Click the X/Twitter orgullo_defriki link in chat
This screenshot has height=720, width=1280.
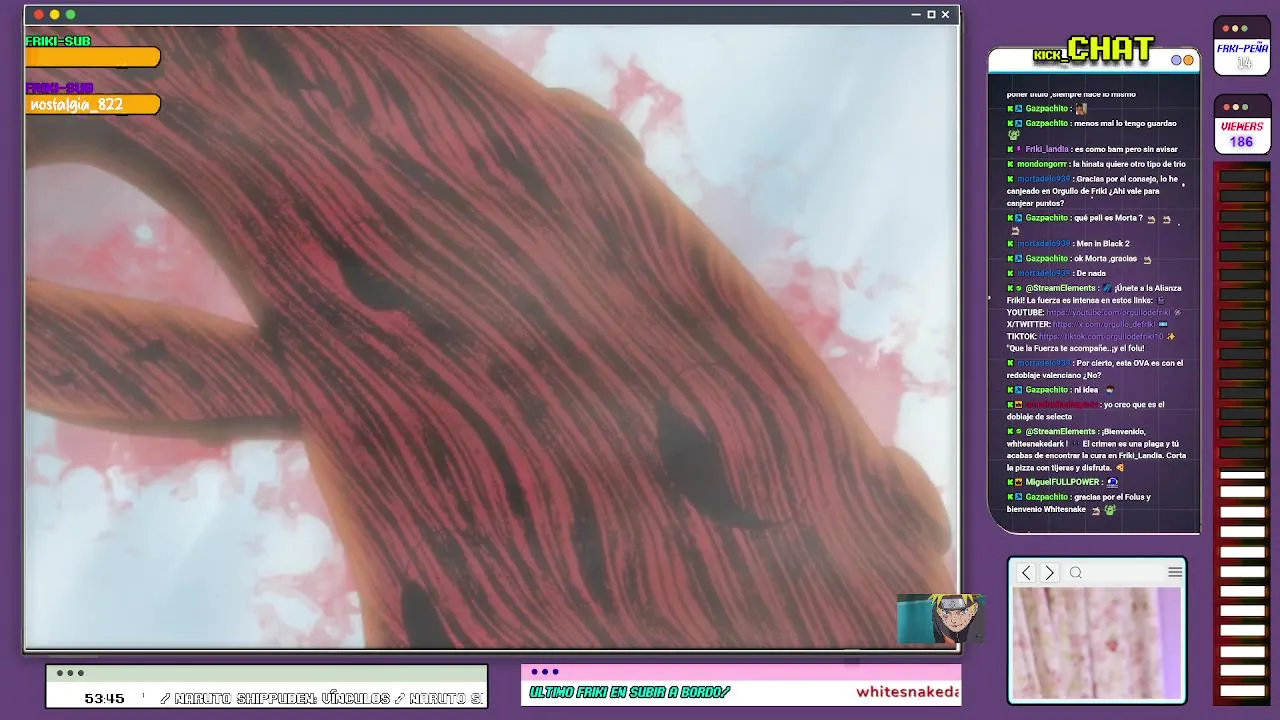(x=1104, y=325)
